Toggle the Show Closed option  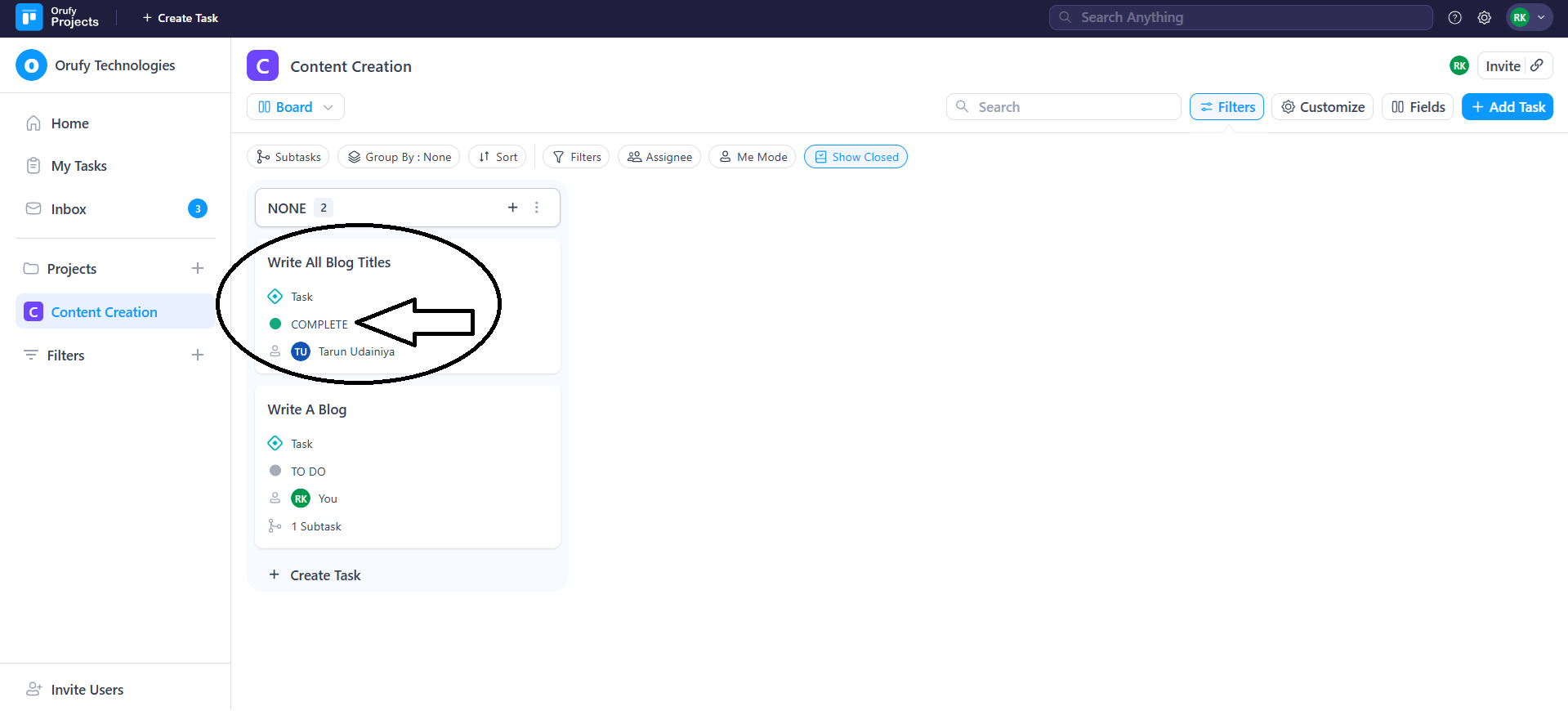coord(855,157)
